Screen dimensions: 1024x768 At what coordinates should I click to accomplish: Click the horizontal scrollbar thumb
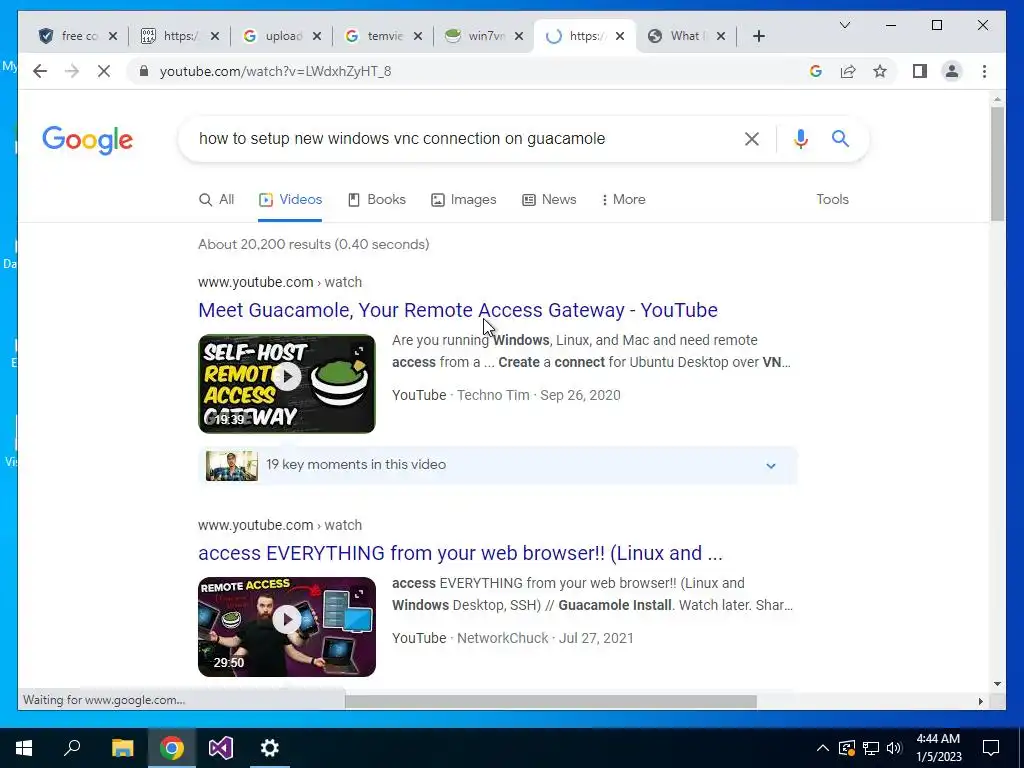click(551, 701)
